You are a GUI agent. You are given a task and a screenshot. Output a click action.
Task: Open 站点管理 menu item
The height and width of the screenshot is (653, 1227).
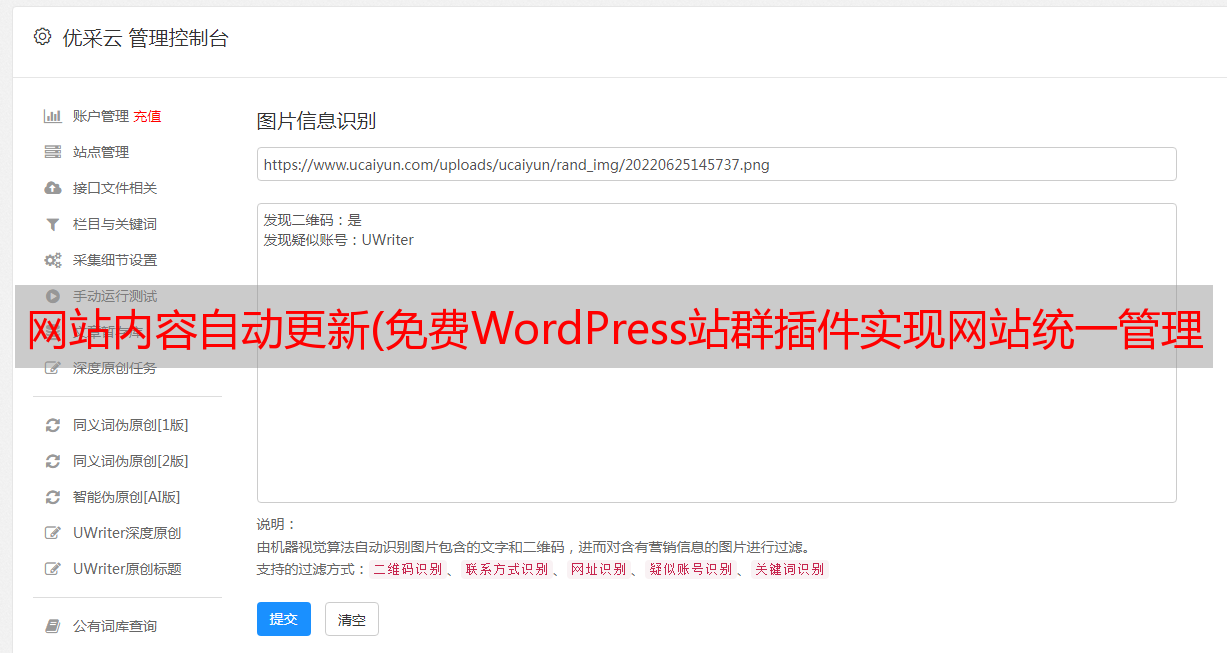pos(101,152)
